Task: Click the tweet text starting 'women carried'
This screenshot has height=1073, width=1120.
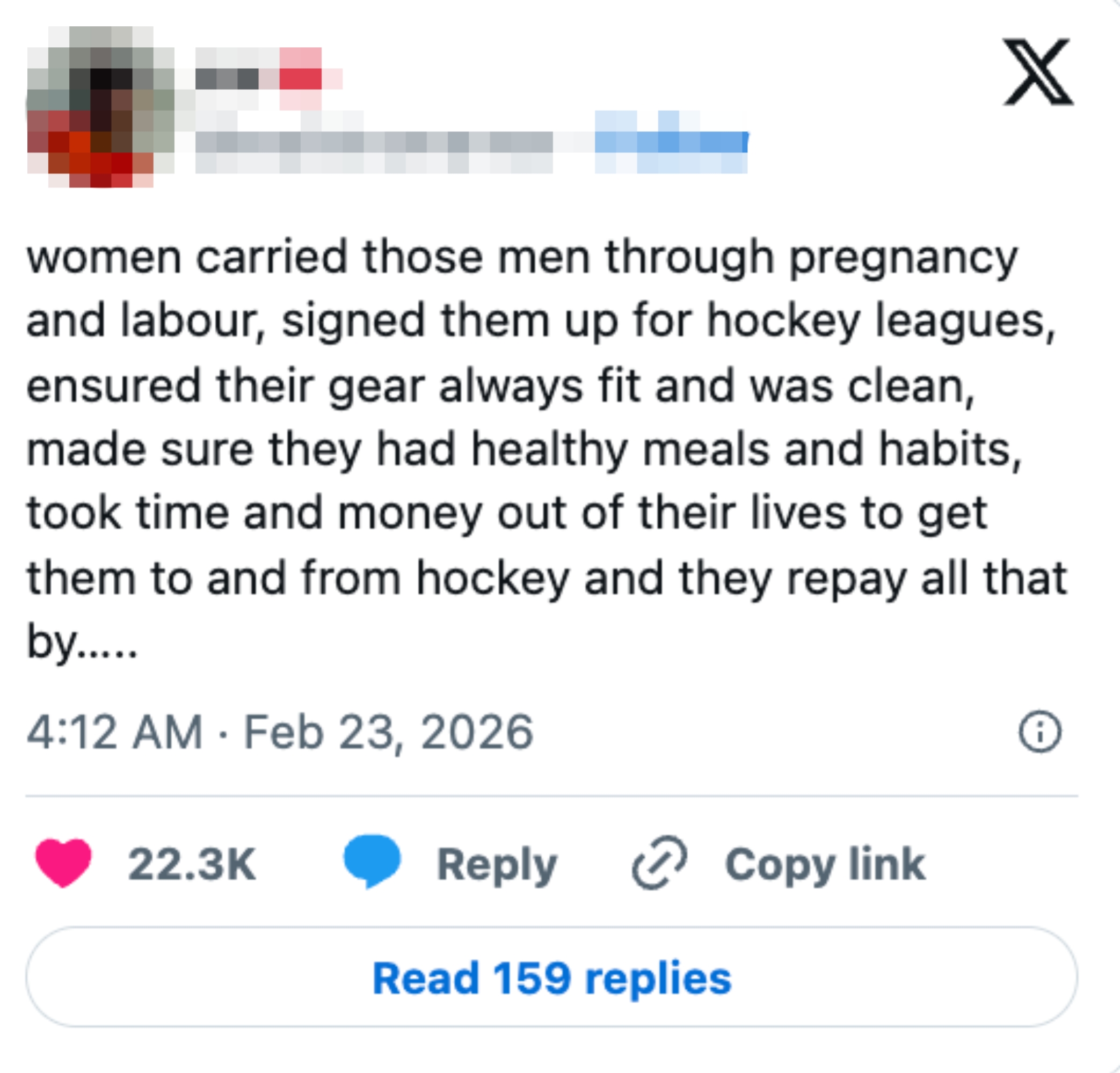Action: 522,258
